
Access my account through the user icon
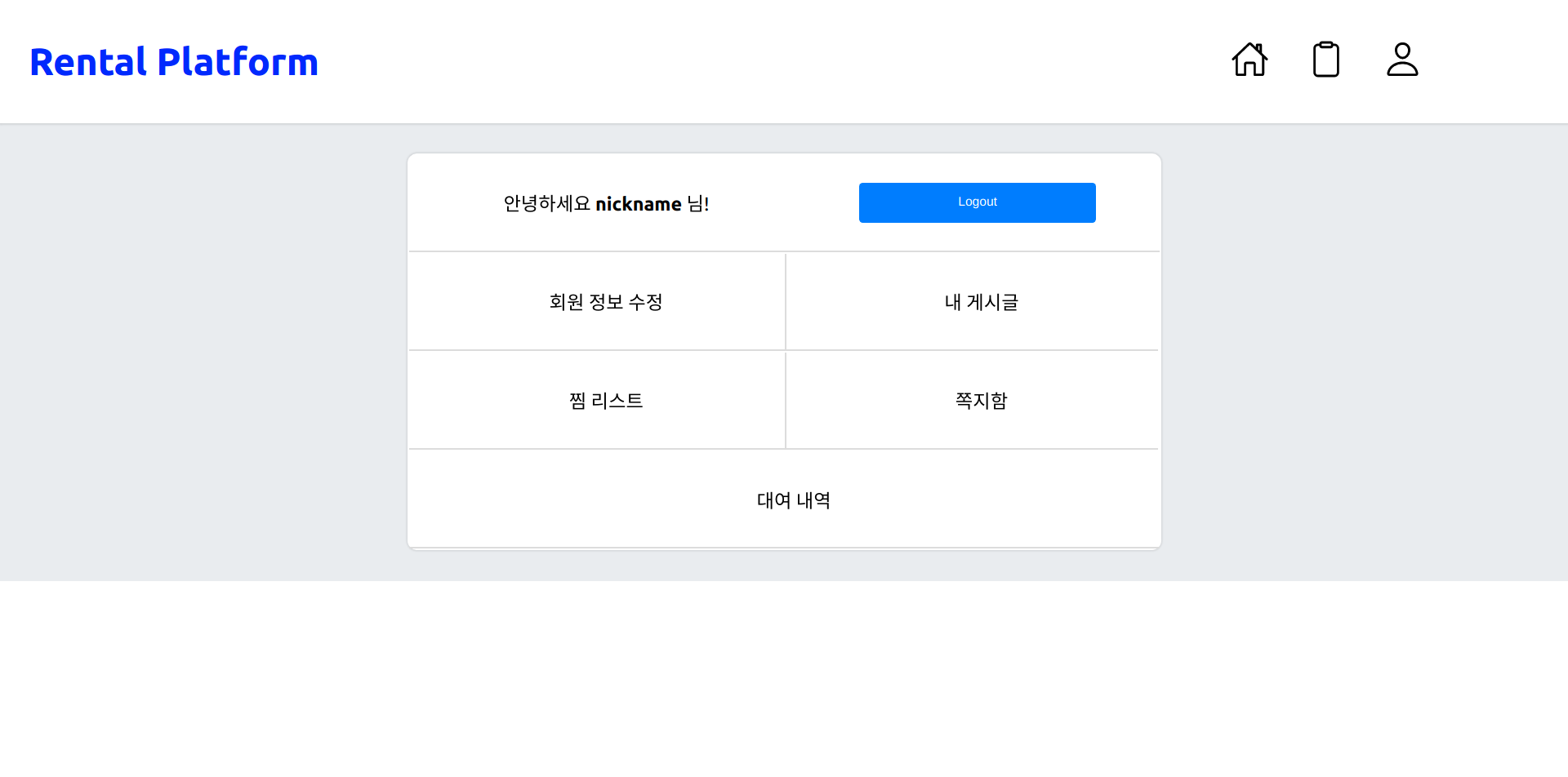[x=1402, y=60]
